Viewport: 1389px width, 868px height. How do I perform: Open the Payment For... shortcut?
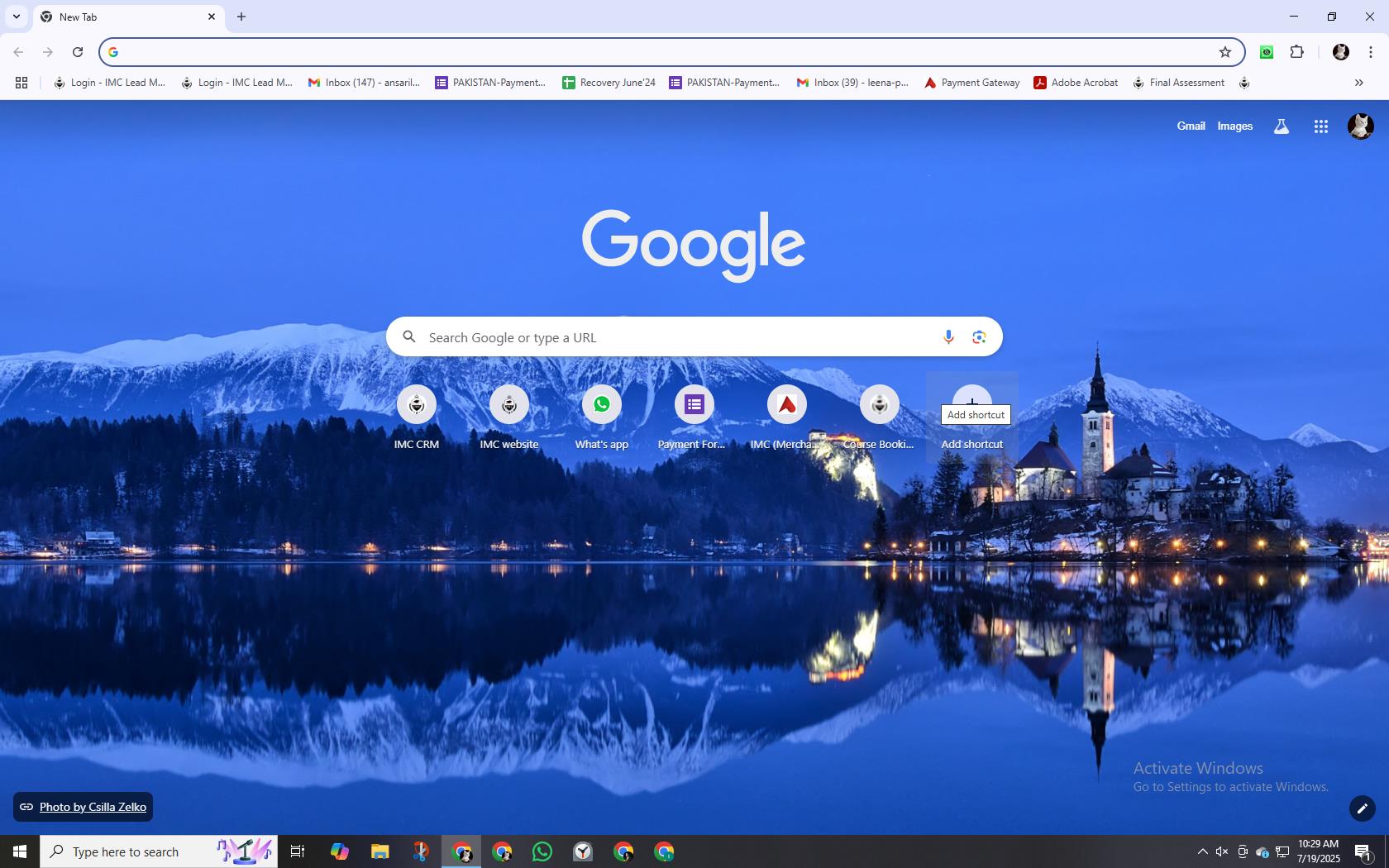(694, 418)
